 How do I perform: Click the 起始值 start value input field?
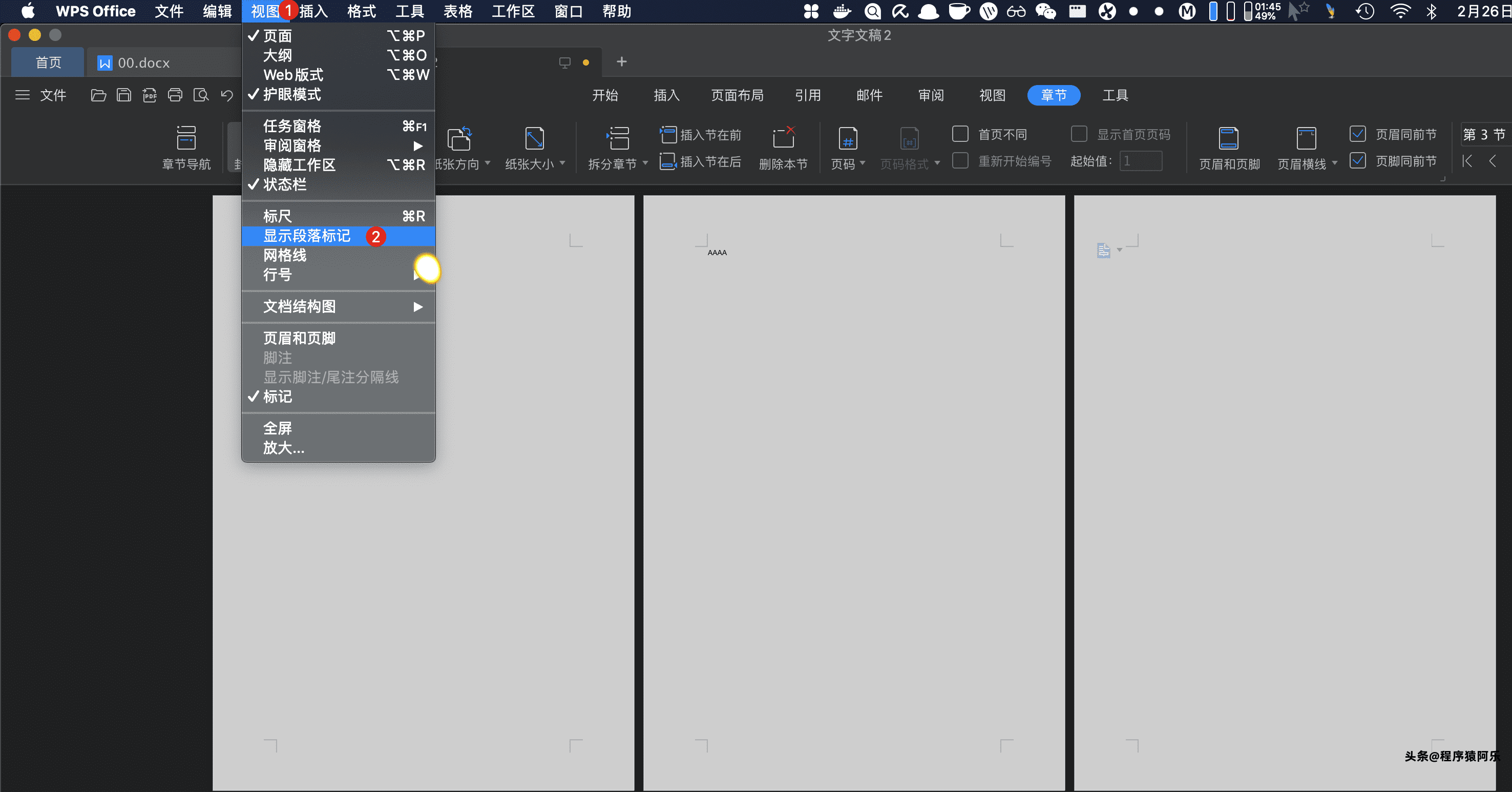(1141, 161)
